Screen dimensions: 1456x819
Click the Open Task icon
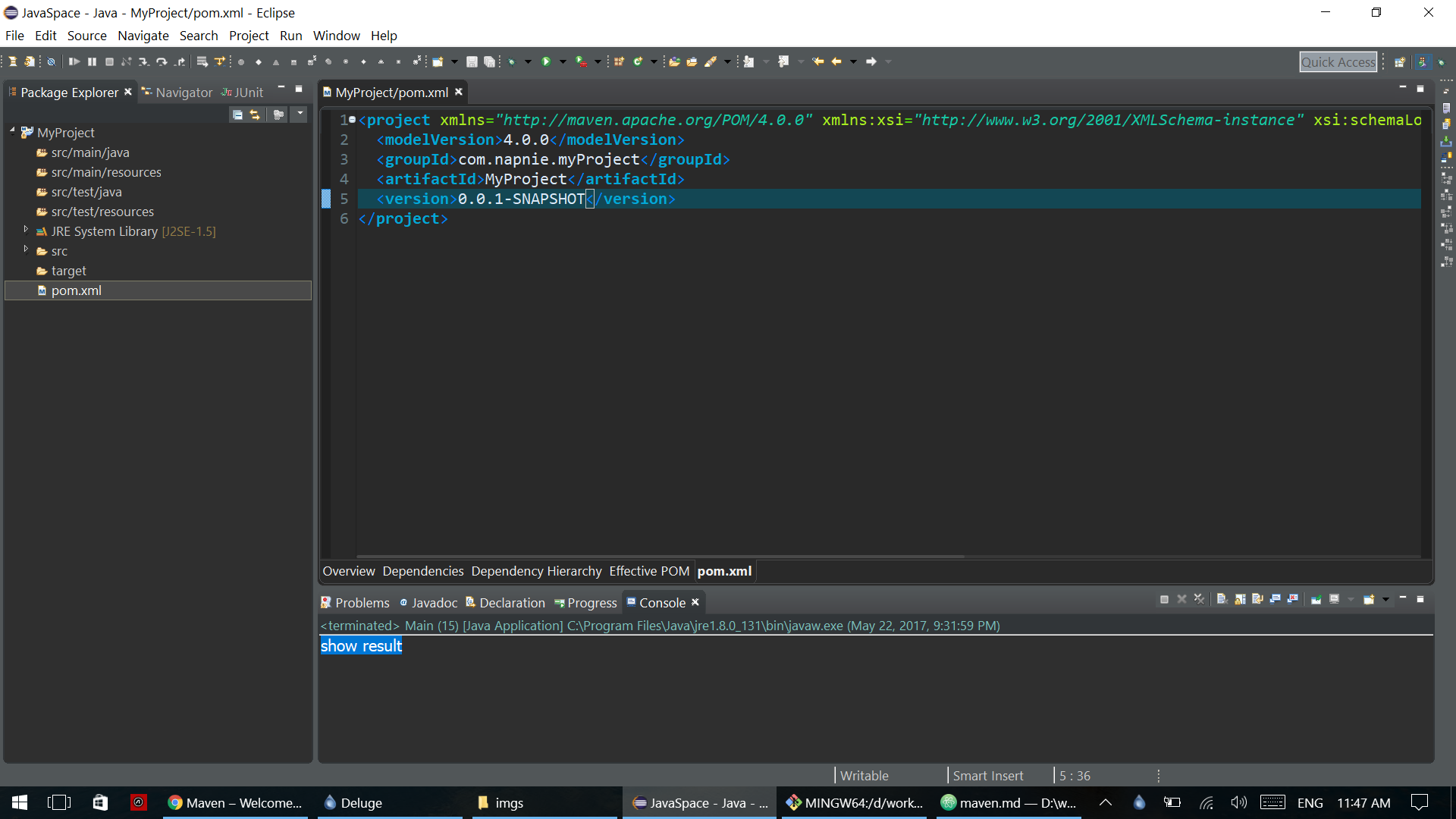(692, 61)
